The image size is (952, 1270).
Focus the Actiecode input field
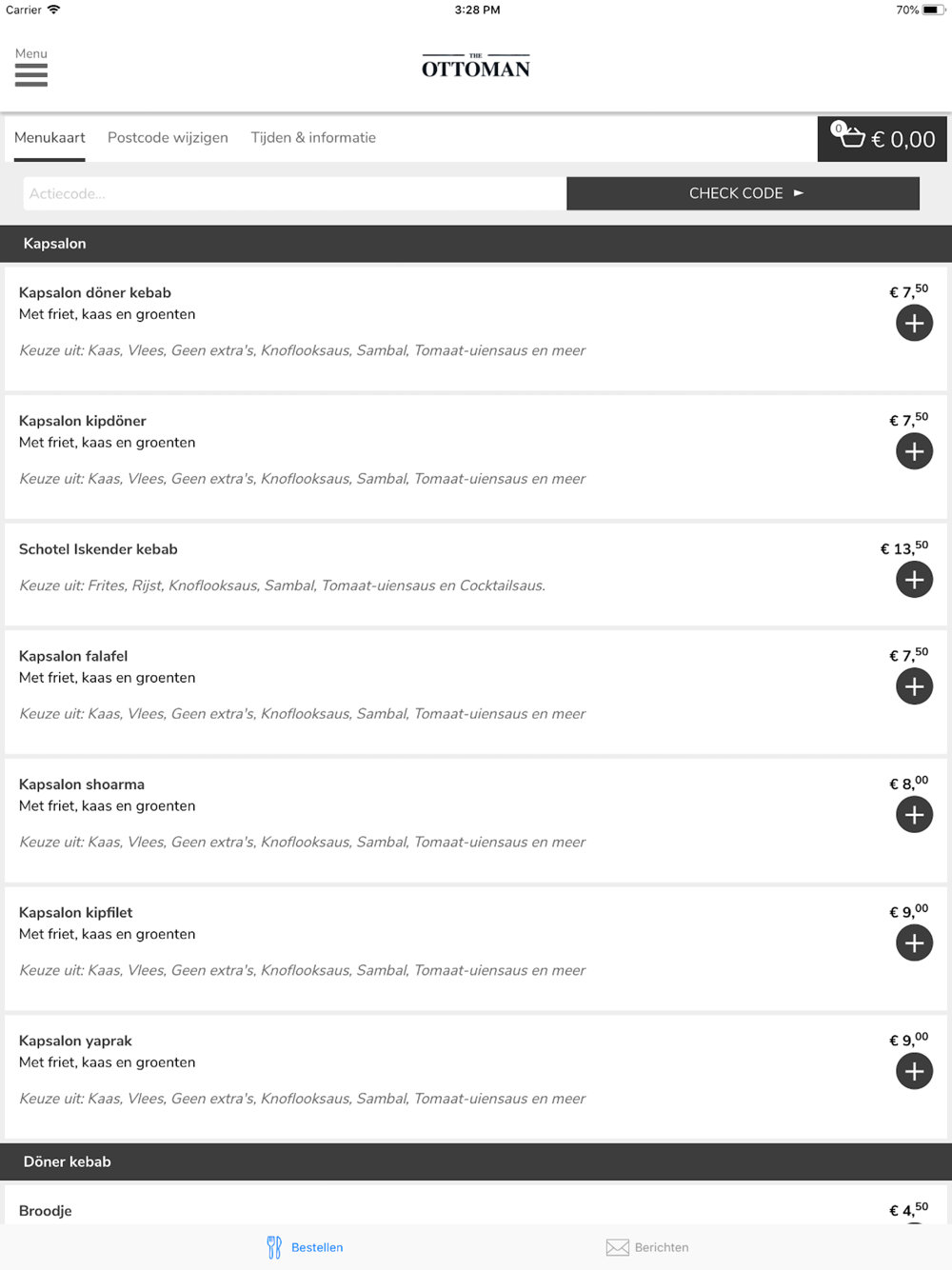point(294,193)
